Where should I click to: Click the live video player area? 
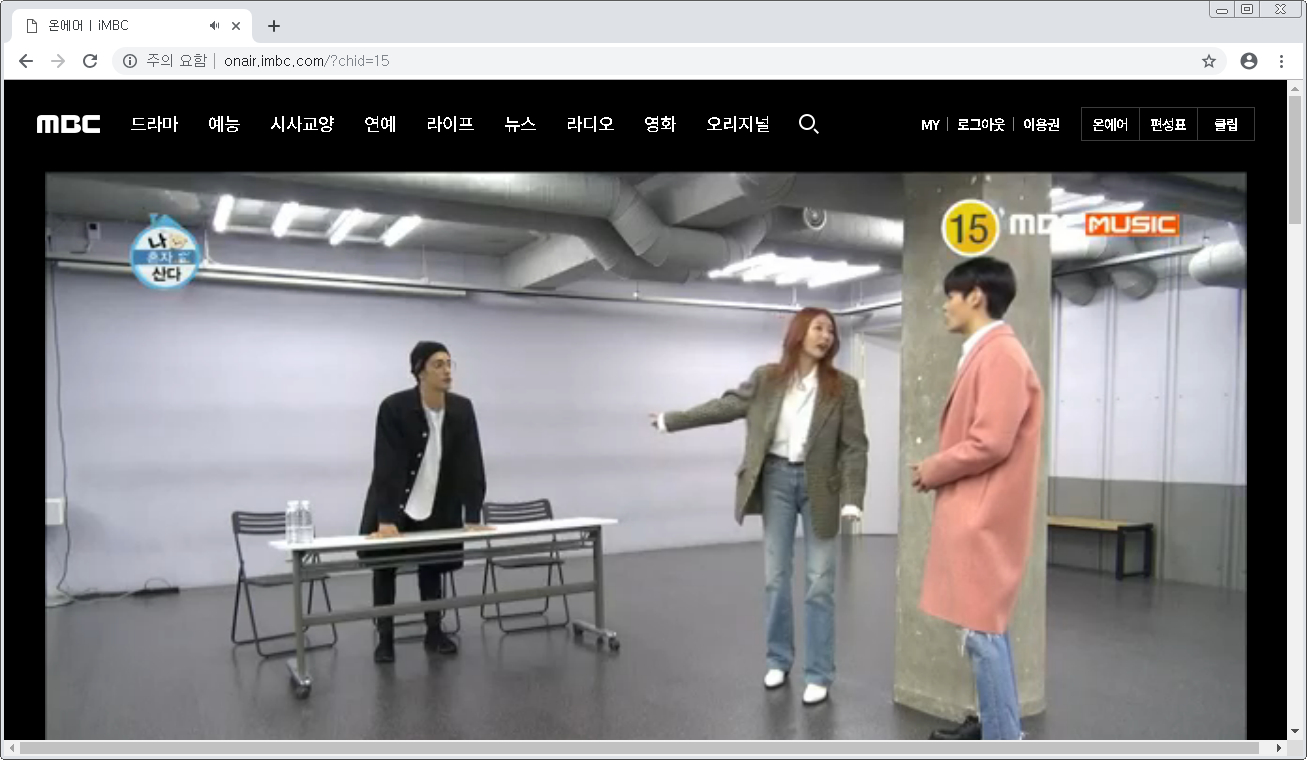point(646,456)
